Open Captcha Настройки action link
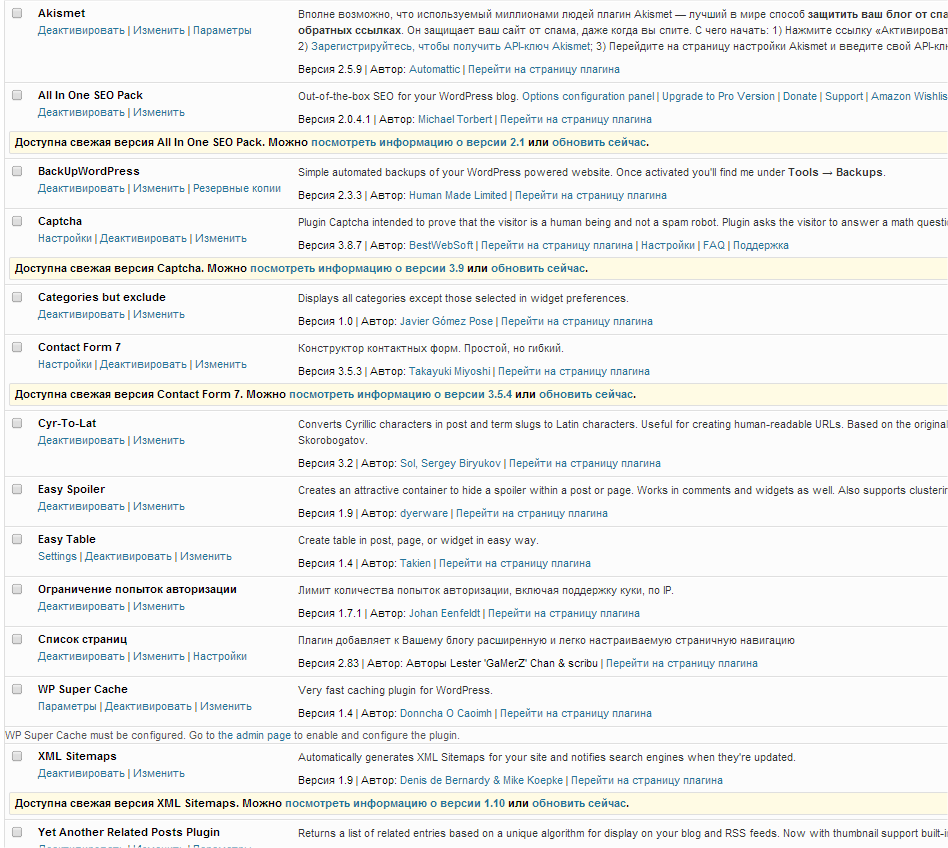This screenshot has height=848, width=948. pyautogui.click(x=65, y=239)
